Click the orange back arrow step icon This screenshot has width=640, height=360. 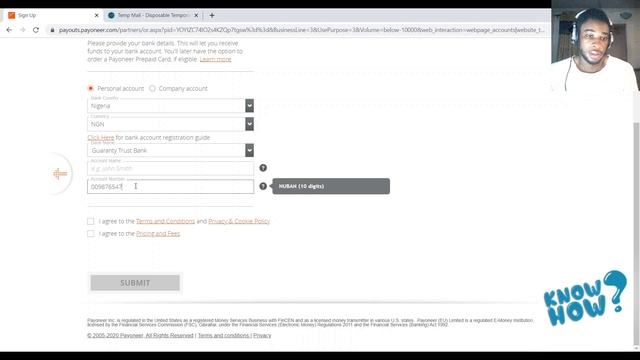[60, 174]
